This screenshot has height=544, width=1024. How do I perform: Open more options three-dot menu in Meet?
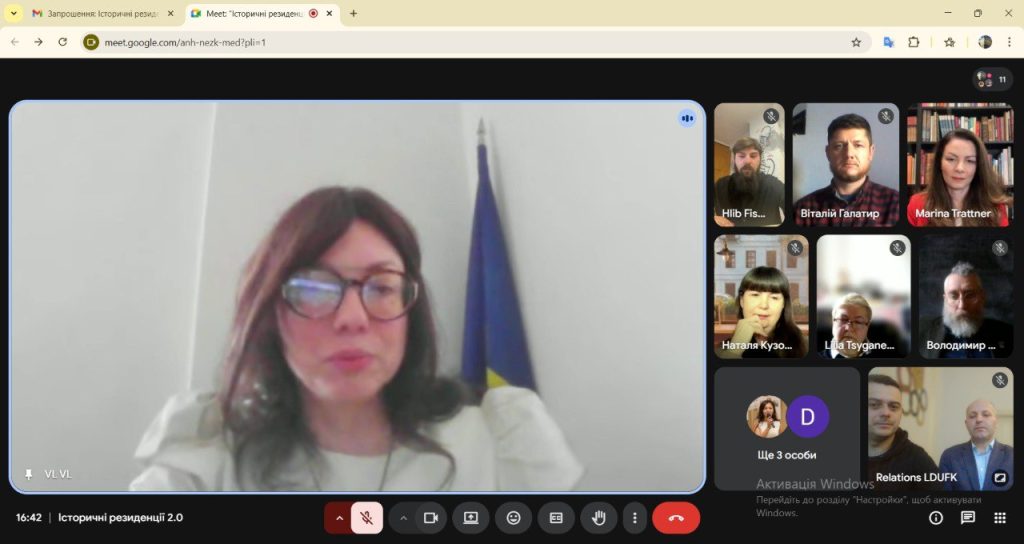pyautogui.click(x=634, y=518)
